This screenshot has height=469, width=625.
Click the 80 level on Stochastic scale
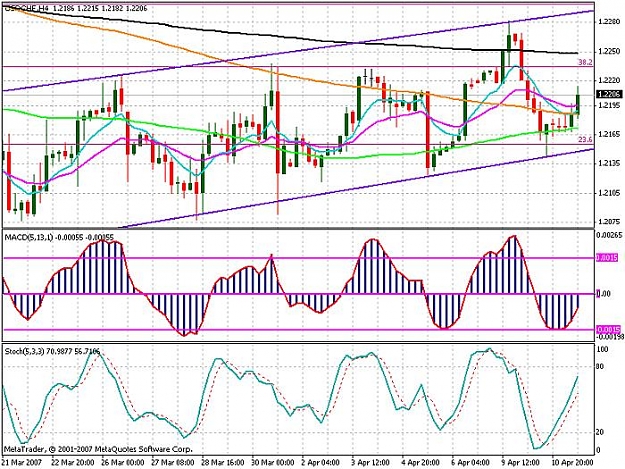click(x=601, y=367)
